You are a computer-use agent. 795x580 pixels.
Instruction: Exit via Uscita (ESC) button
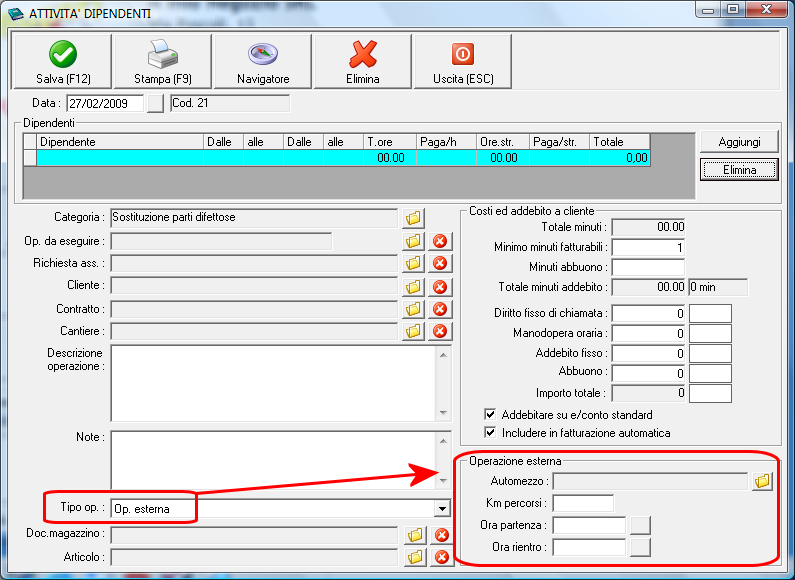463,61
